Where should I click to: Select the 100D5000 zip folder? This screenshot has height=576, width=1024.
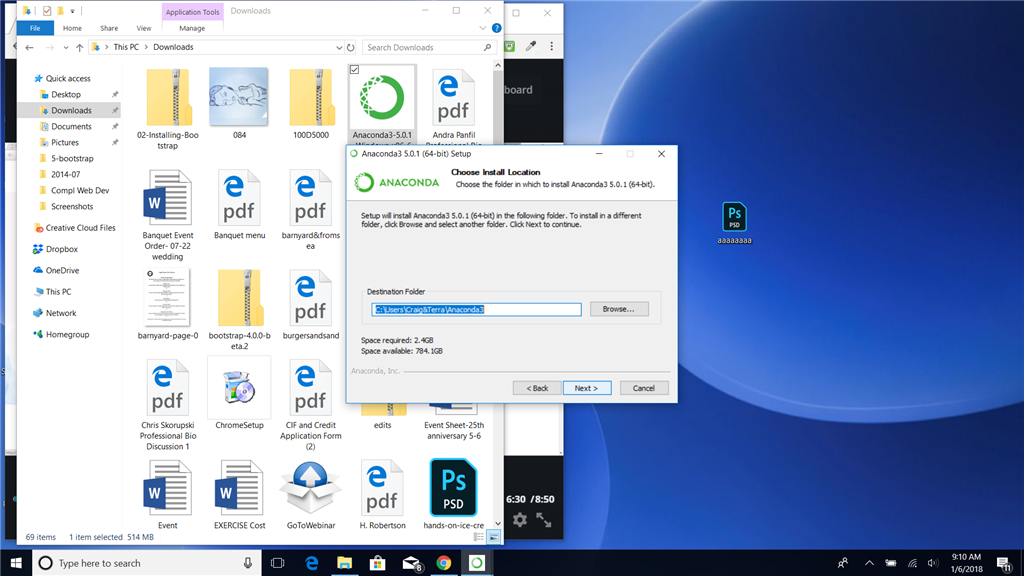click(311, 98)
